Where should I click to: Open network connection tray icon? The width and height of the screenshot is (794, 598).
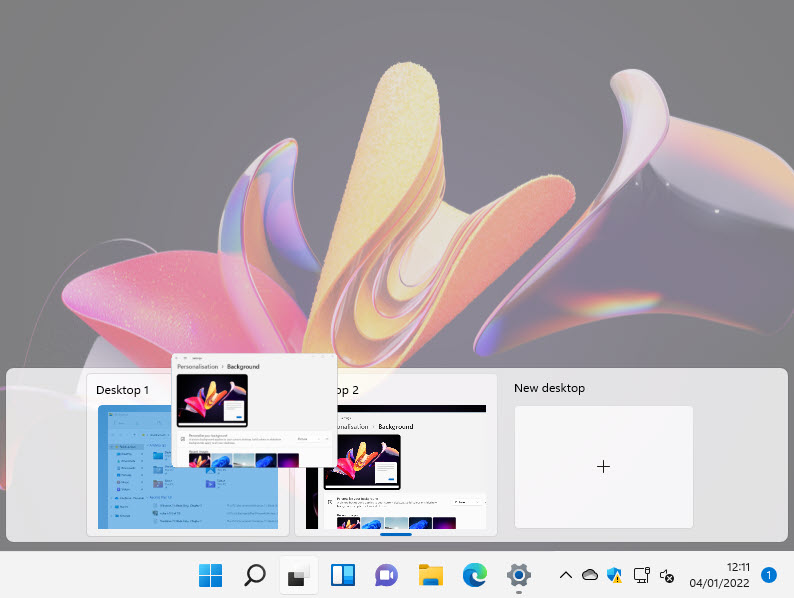641,575
